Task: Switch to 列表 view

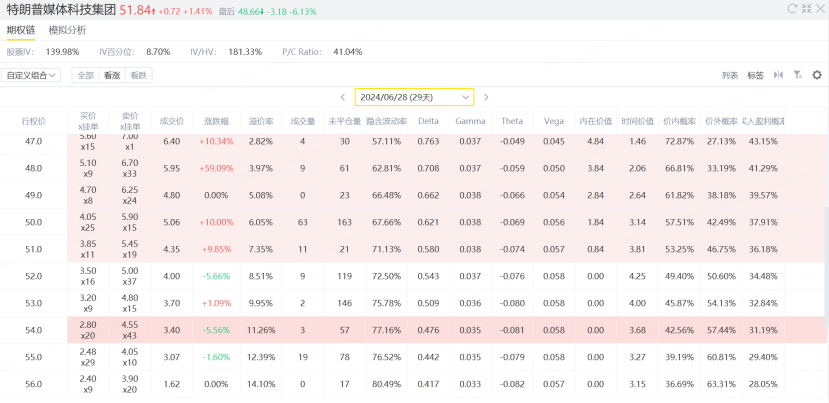Action: pos(730,75)
